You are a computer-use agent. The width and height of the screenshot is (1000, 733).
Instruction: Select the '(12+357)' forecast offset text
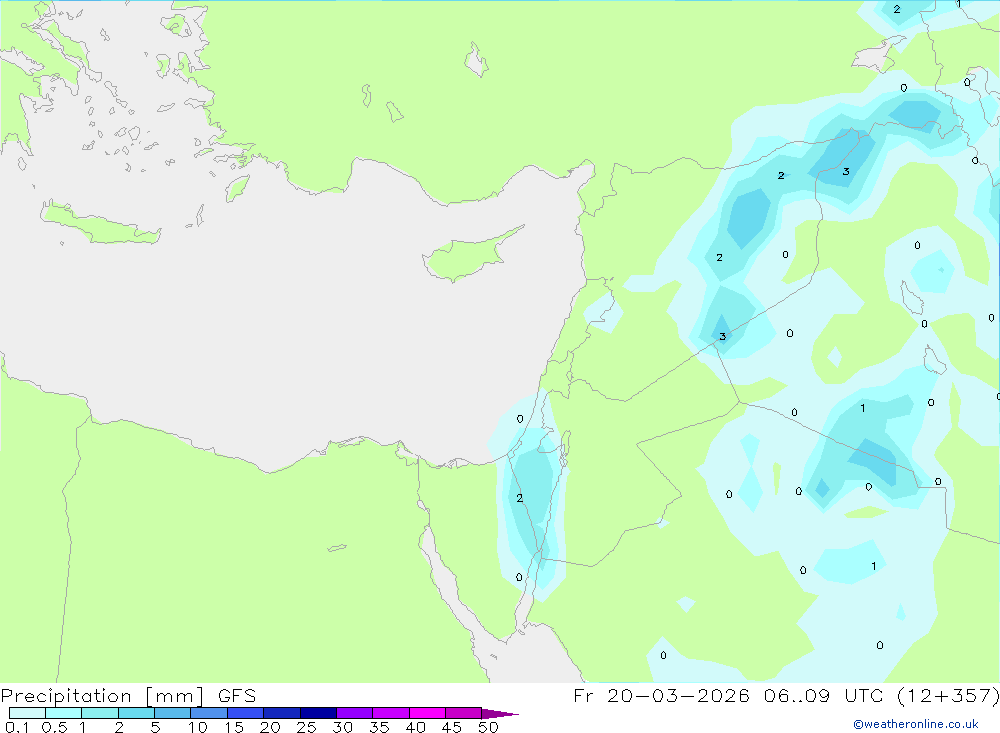tap(950, 695)
